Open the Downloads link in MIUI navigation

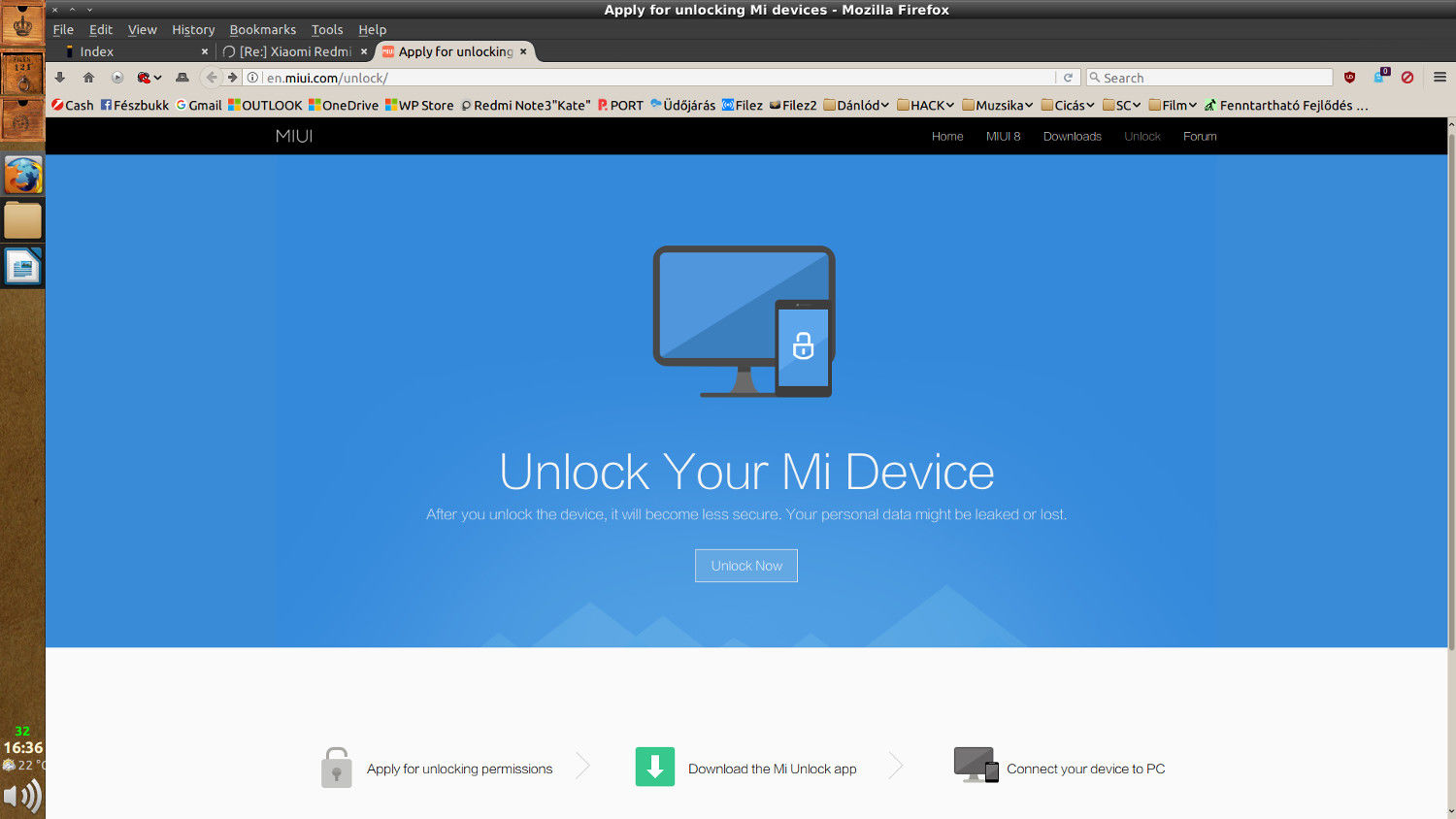1072,136
